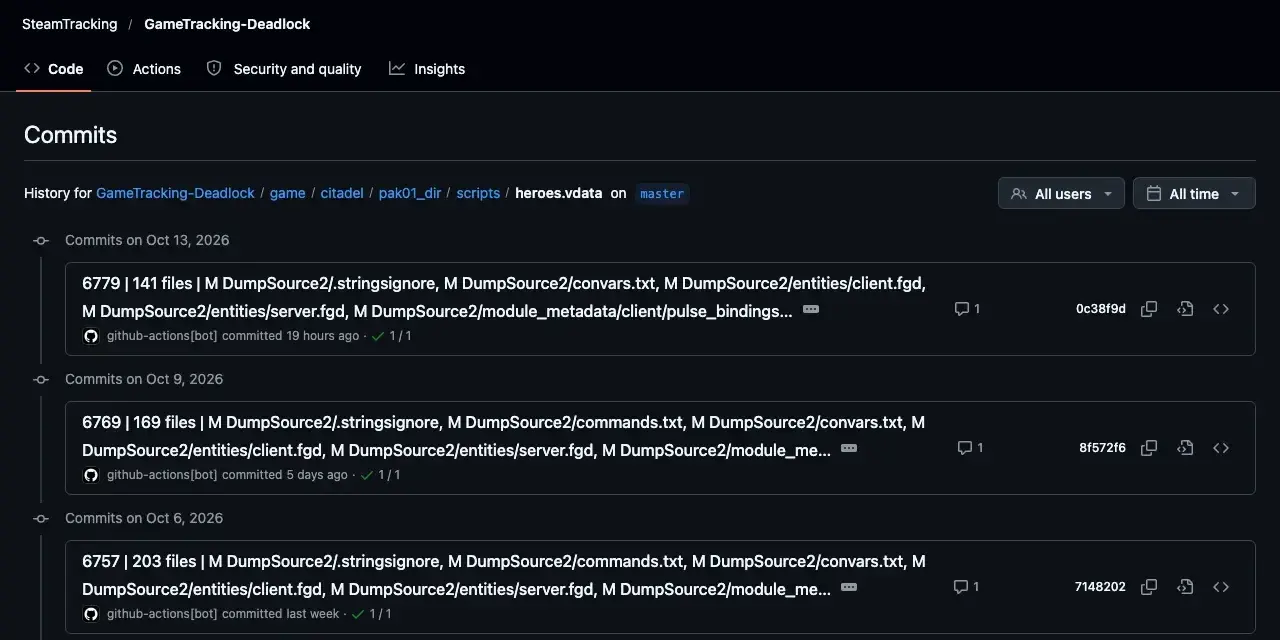Screen dimensions: 1280x640
Task: Go to SteamTracking owner page
Action: click(x=70, y=24)
